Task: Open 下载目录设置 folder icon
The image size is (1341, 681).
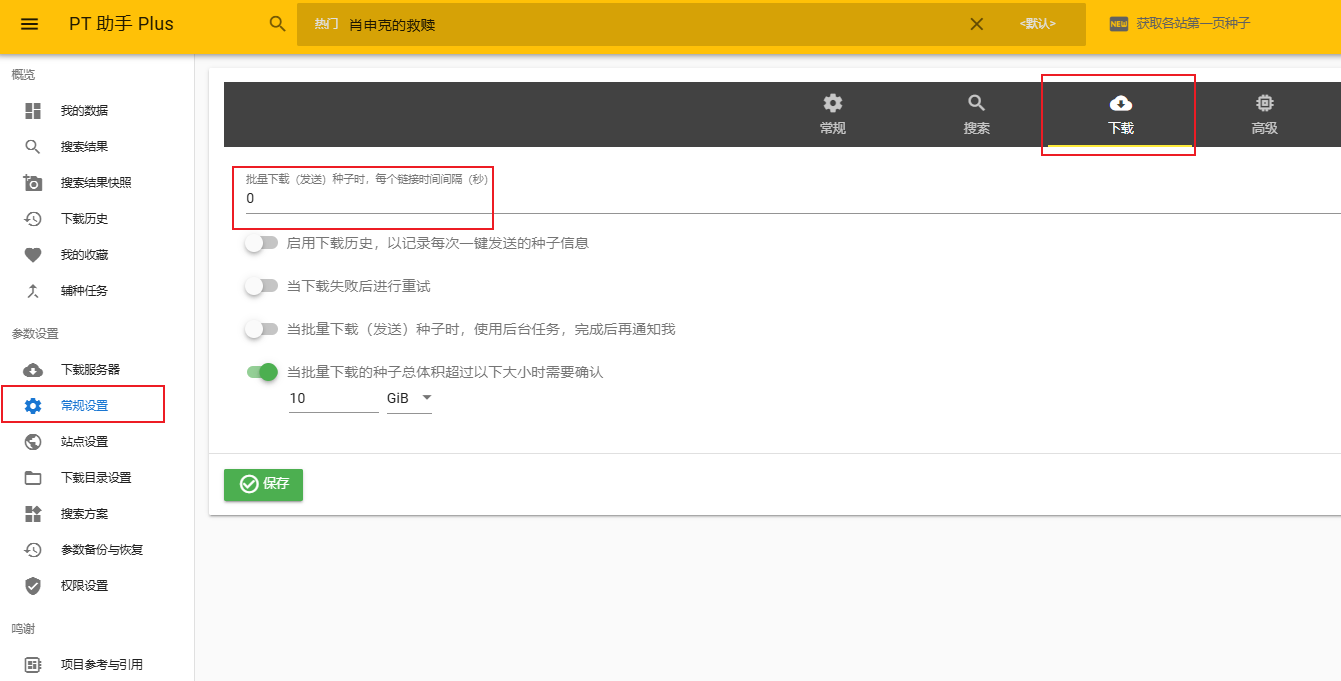Action: [x=33, y=478]
